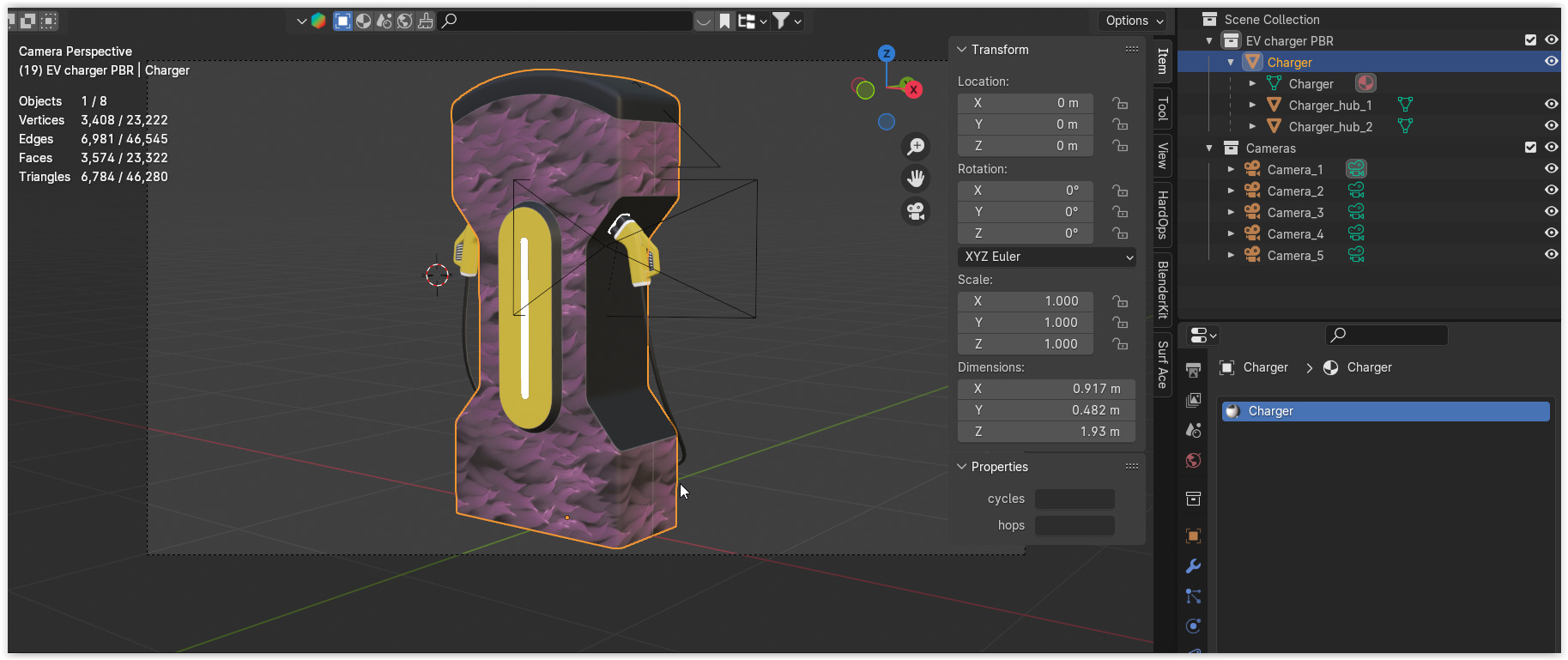Screen dimensions: 1568x660
Task: Click the pan hand gizmo in viewport
Action: [x=917, y=179]
